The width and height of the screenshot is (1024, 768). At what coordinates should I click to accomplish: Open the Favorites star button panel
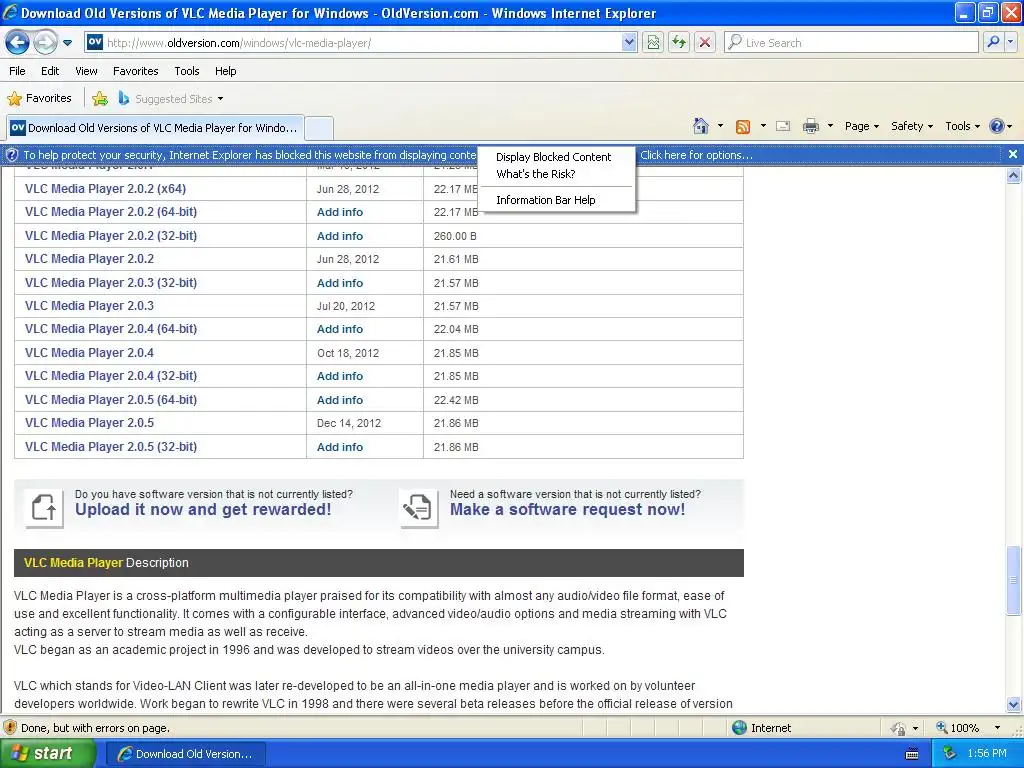coord(39,99)
